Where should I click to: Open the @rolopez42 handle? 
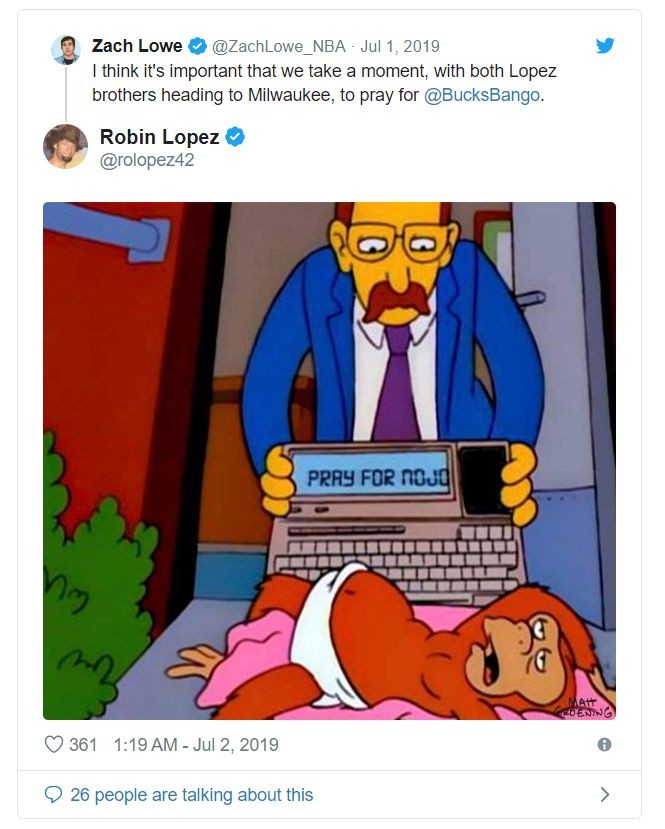[147, 160]
